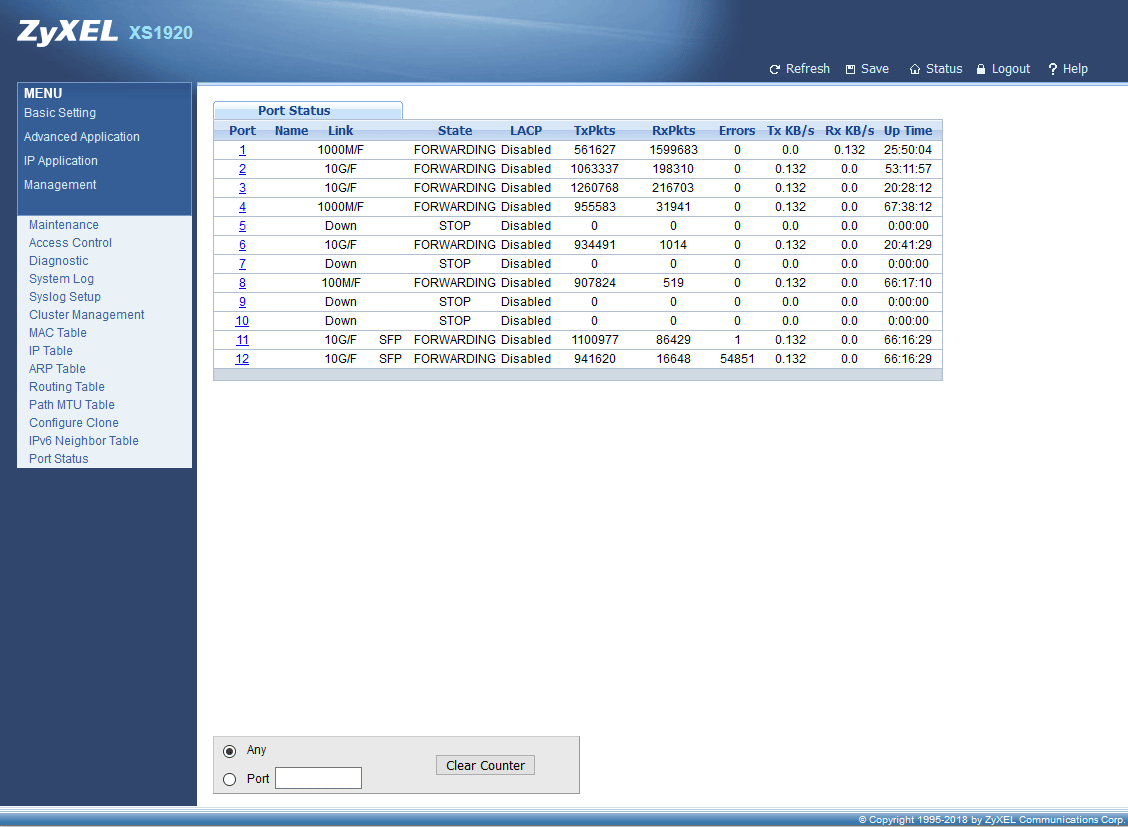Image resolution: width=1128 pixels, height=827 pixels.
Task: Open IP Table link
Action: pyautogui.click(x=51, y=351)
